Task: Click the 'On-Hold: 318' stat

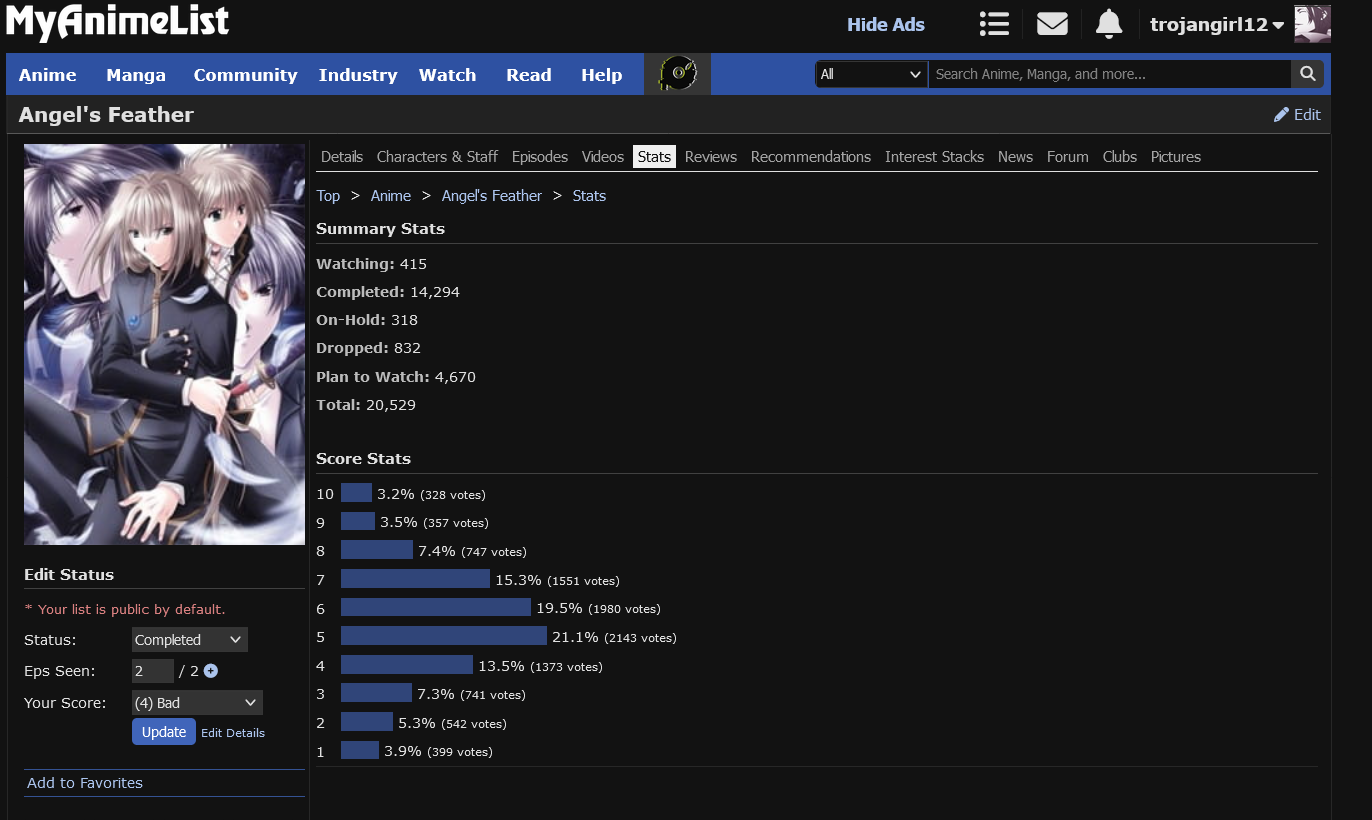Action: click(367, 320)
